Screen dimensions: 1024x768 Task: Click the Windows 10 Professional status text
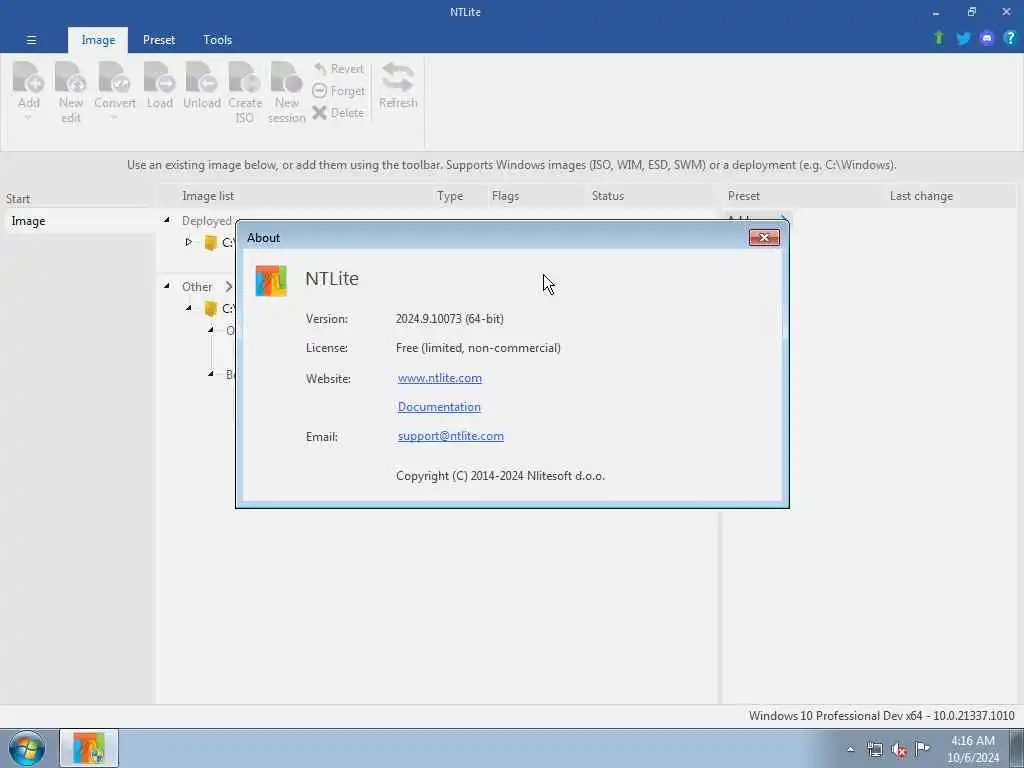coord(881,716)
